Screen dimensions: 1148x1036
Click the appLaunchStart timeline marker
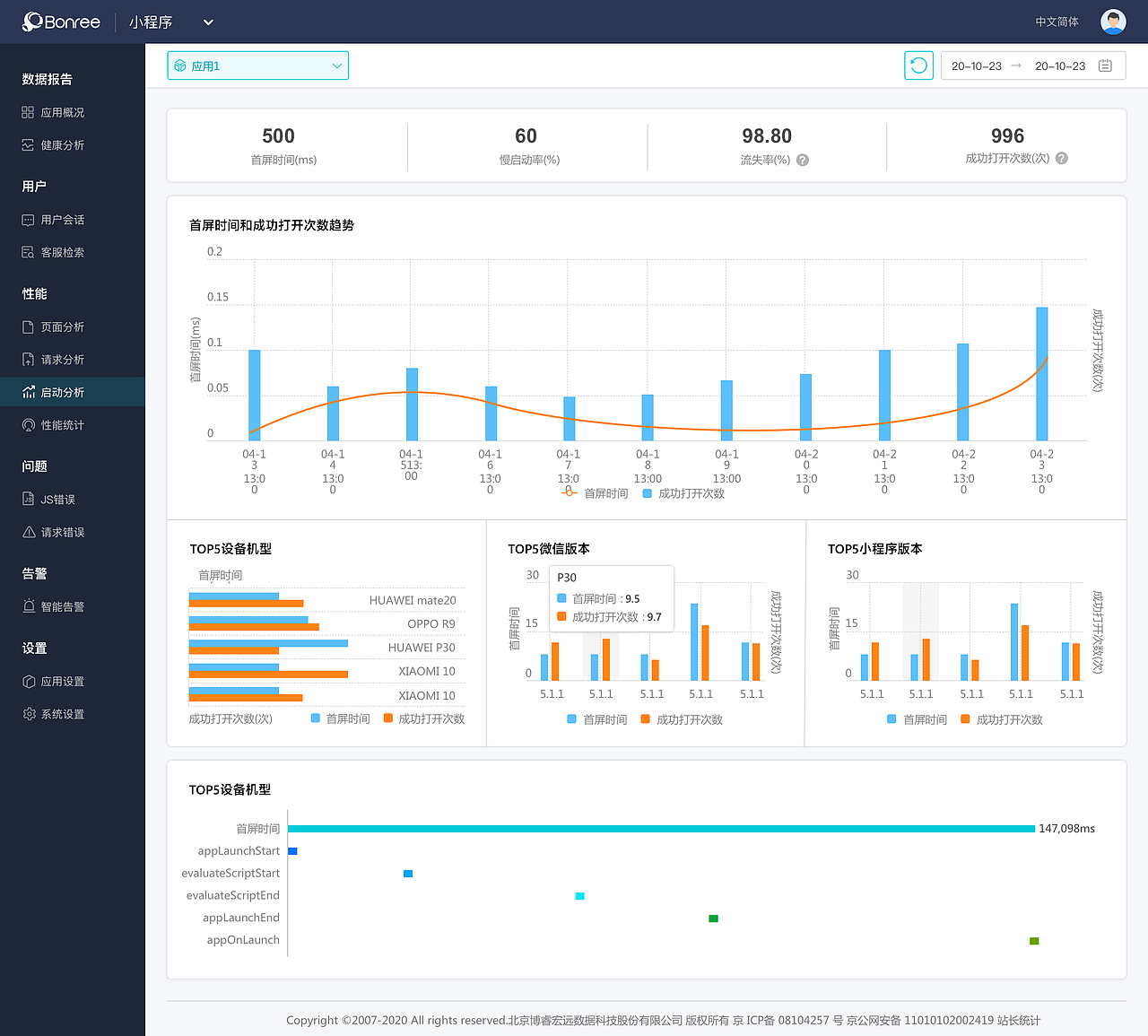pyautogui.click(x=292, y=851)
